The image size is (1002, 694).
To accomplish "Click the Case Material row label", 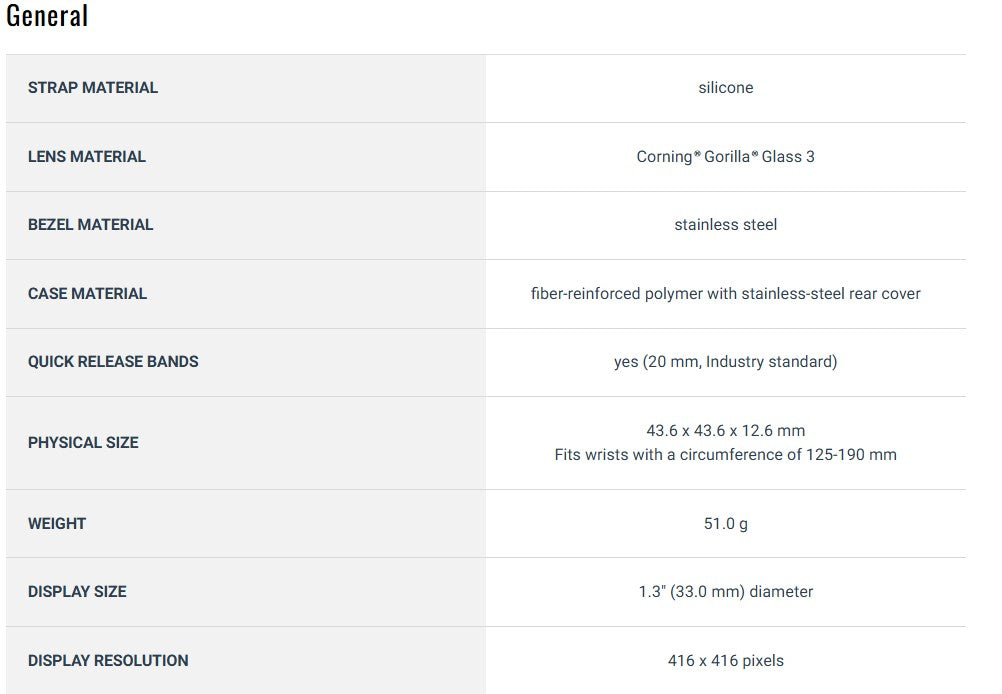I will 88,294.
